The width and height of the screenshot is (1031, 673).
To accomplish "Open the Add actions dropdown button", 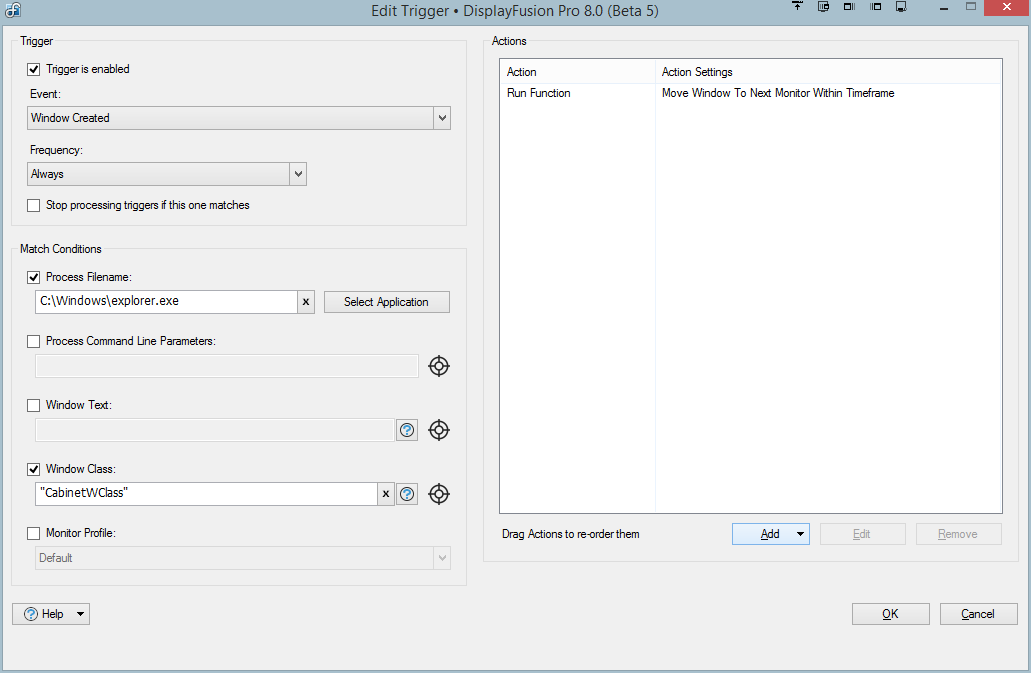I will 770,534.
